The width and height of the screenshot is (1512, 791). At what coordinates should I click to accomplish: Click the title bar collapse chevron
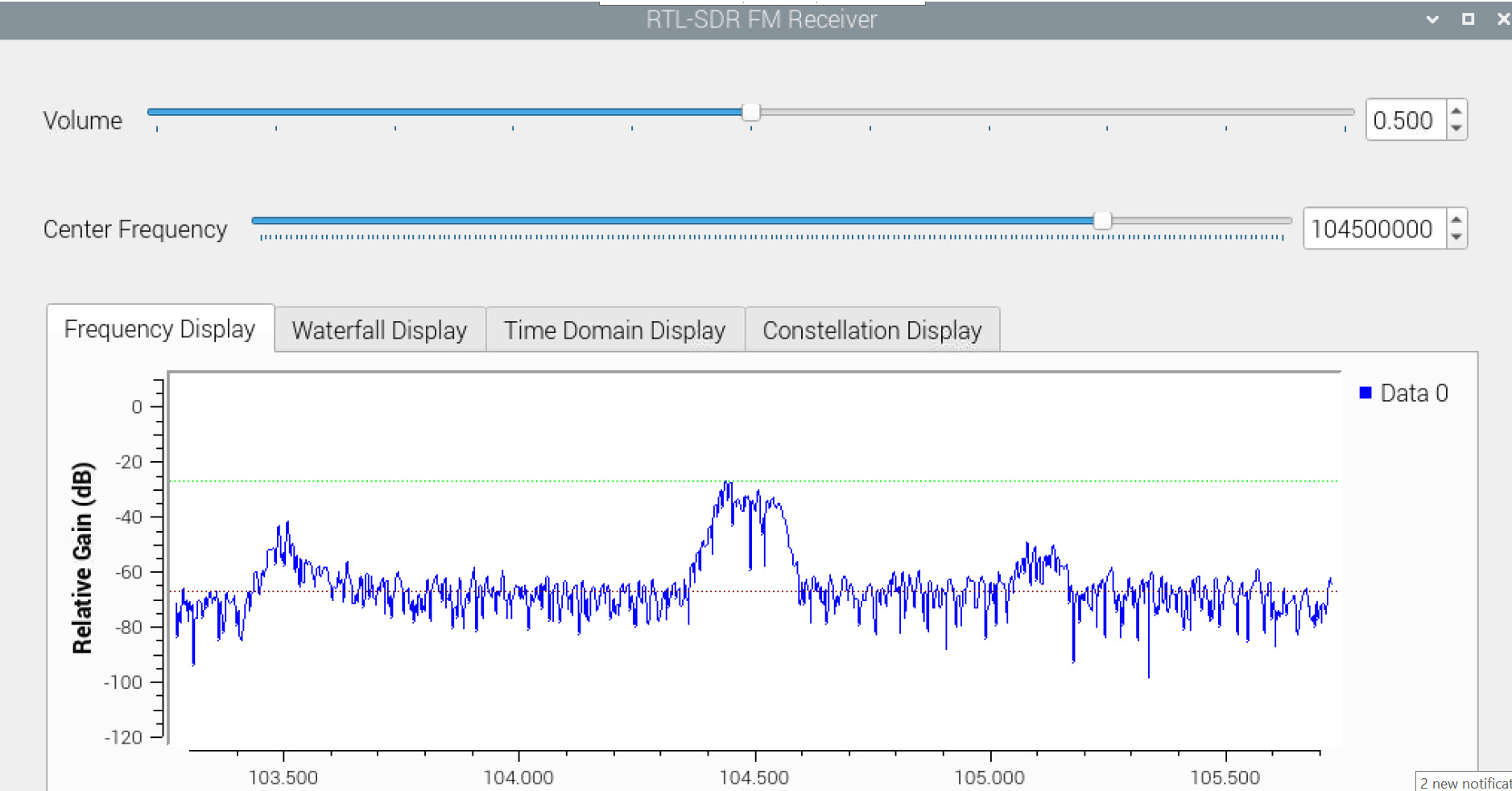(x=1431, y=18)
